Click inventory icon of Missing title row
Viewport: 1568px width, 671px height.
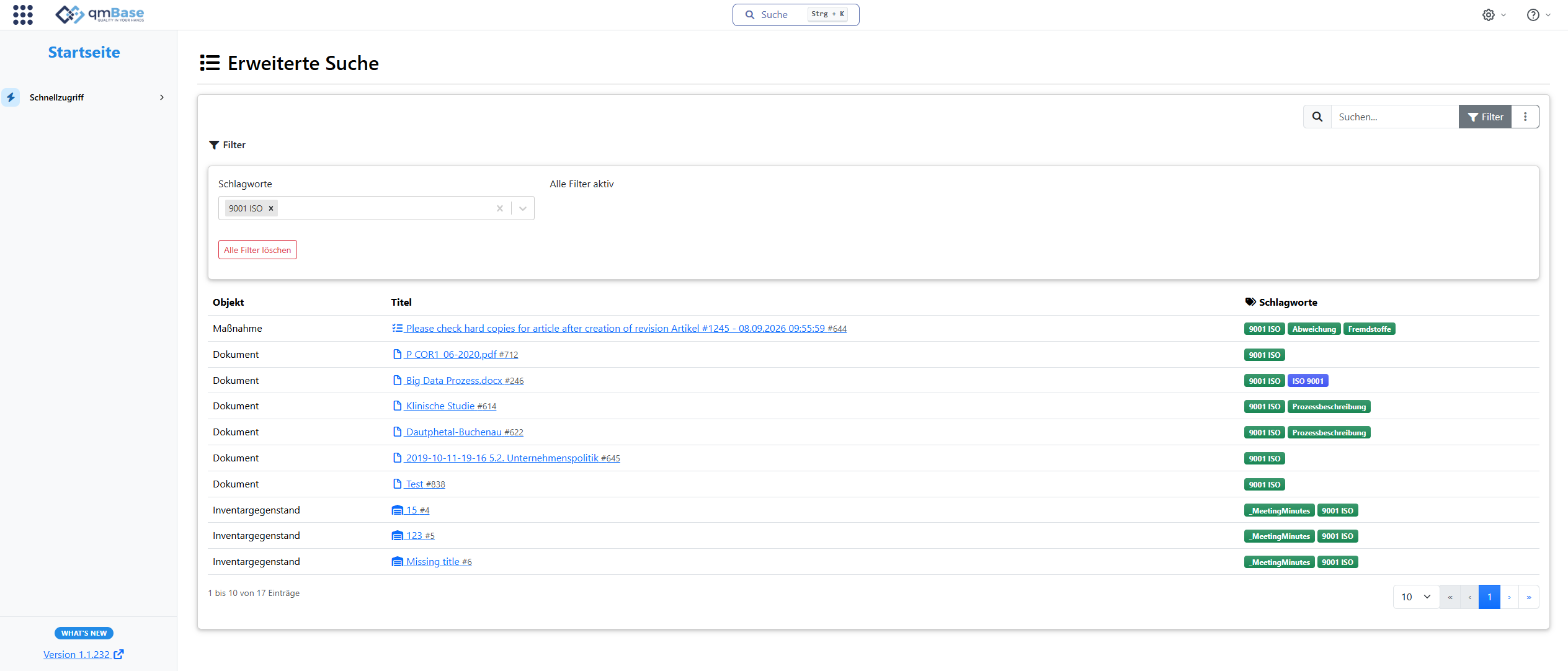(x=397, y=561)
